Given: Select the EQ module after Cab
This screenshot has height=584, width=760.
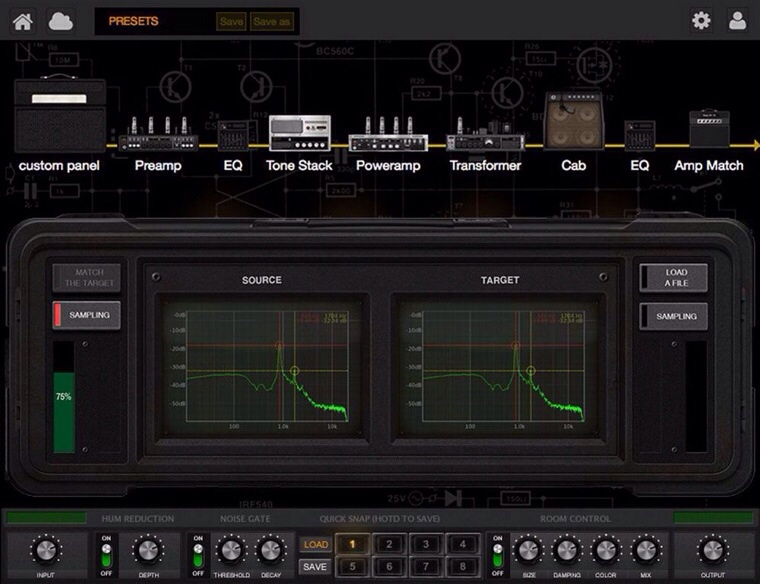Looking at the screenshot, I should (640, 136).
